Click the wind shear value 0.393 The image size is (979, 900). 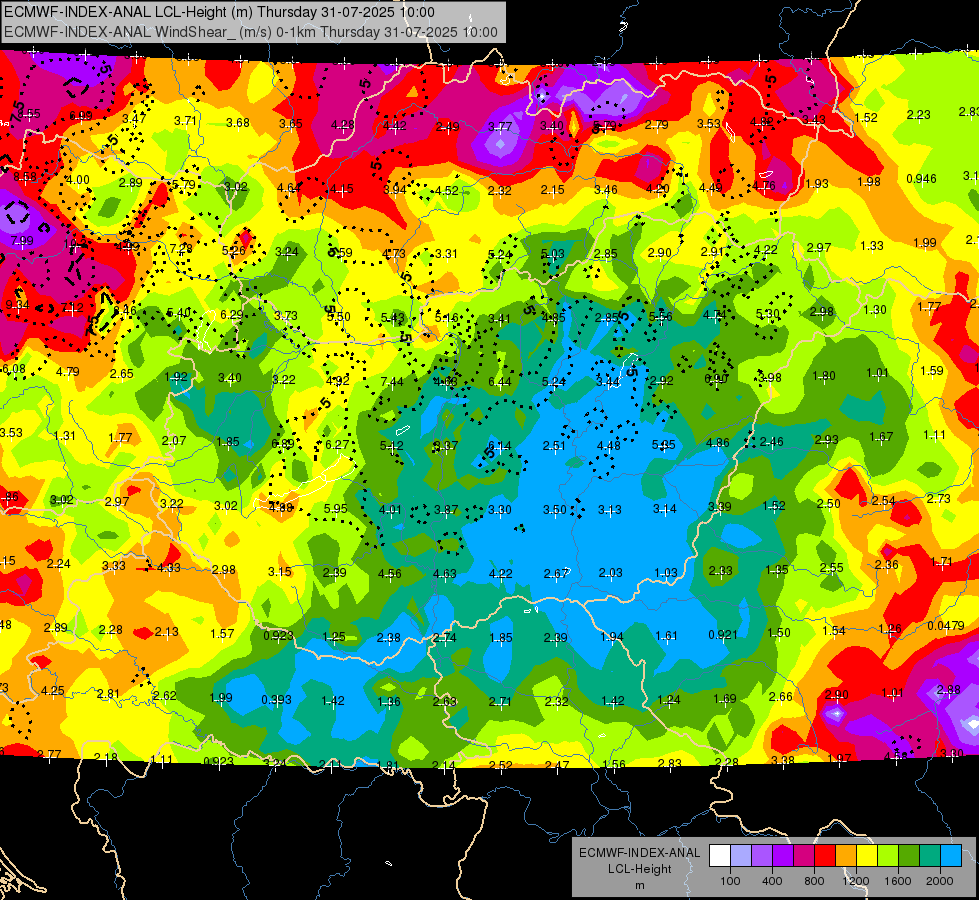(x=276, y=699)
